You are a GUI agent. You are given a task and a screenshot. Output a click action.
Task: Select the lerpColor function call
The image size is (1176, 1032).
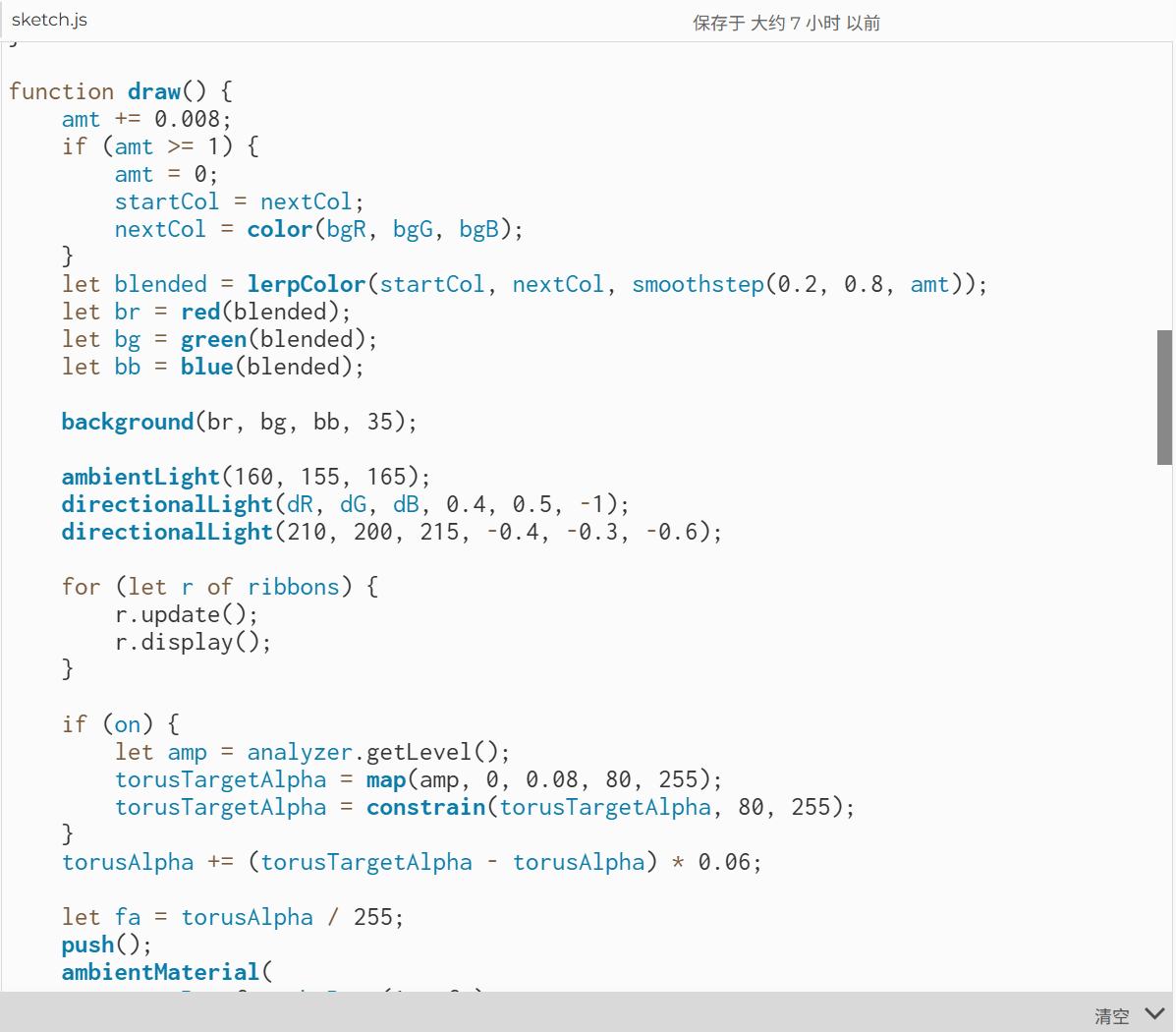[306, 283]
